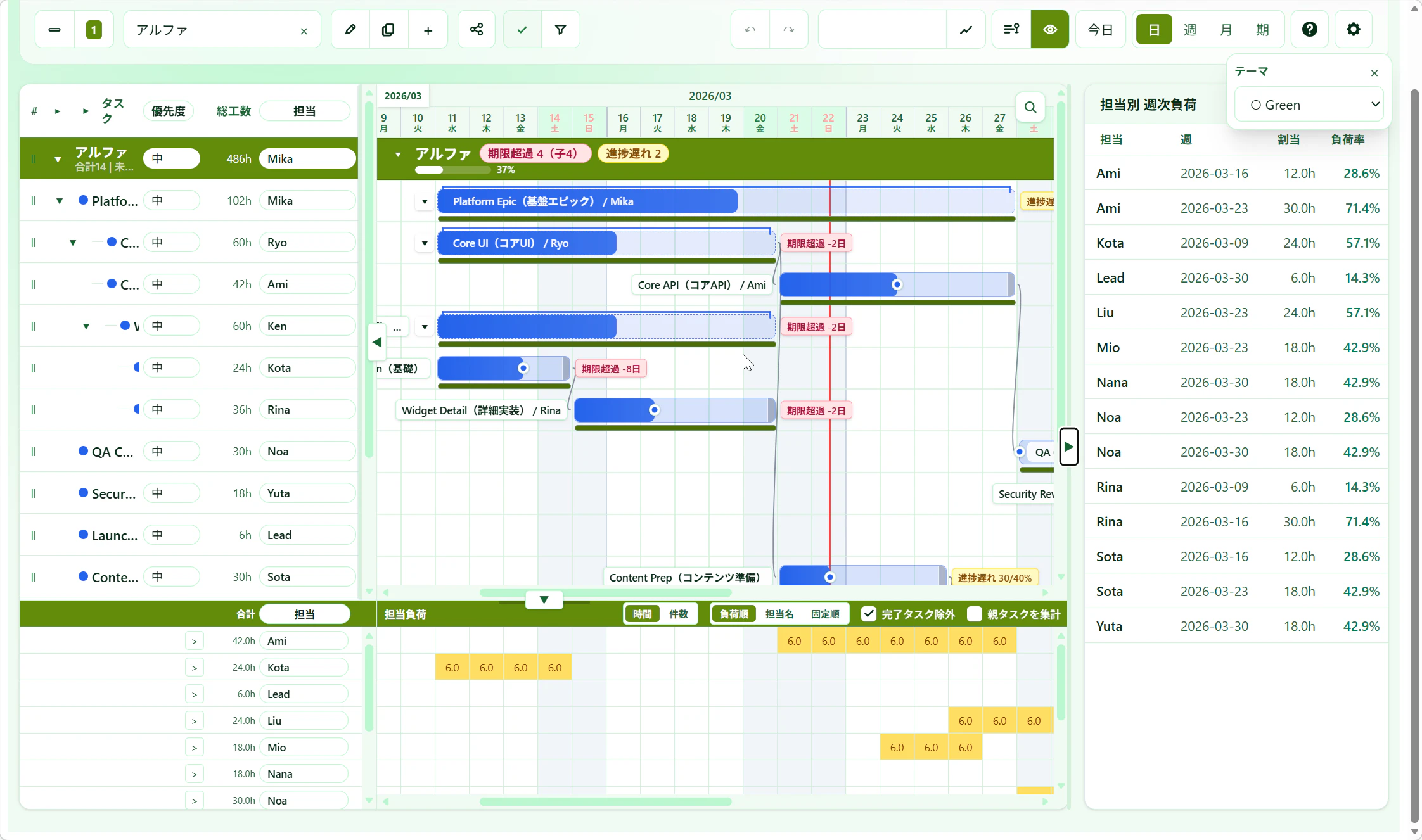Viewport: 1422px width, 840px height.
Task: Click Core API progress handle on bar
Action: pyautogui.click(x=897, y=284)
